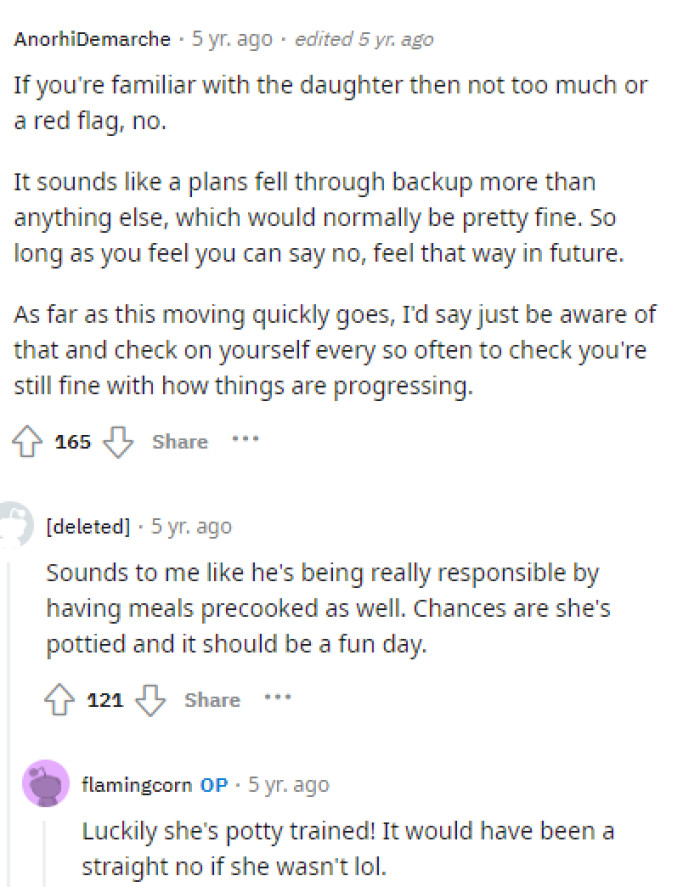Downvote the [deleted] comment
The image size is (700, 887).
(x=151, y=699)
